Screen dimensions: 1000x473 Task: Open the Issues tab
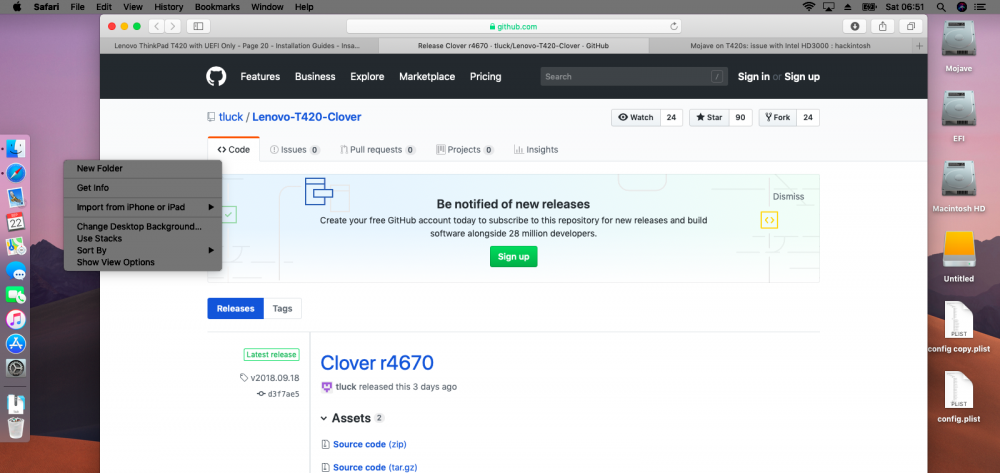point(295,150)
